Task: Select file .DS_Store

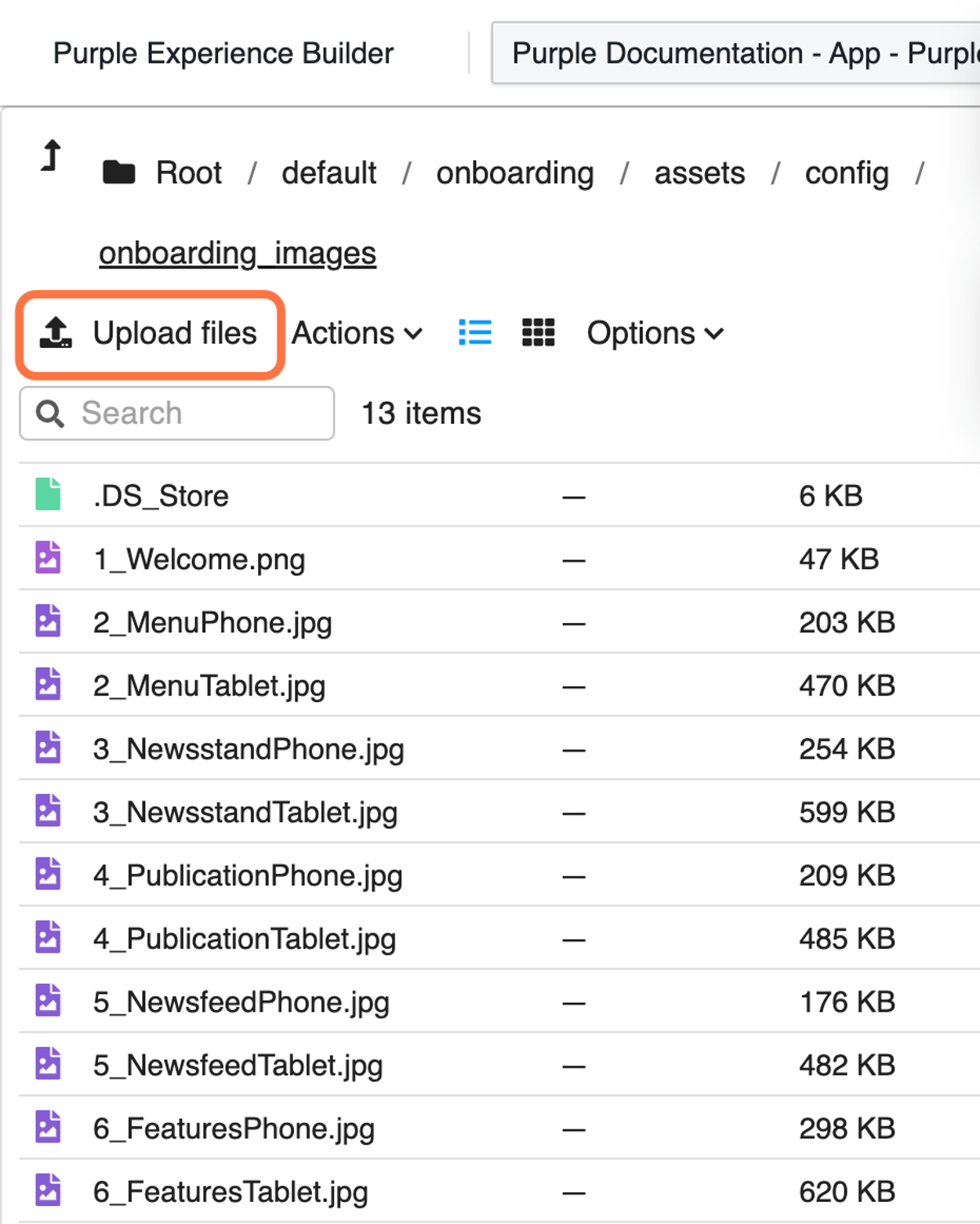Action: [x=160, y=496]
